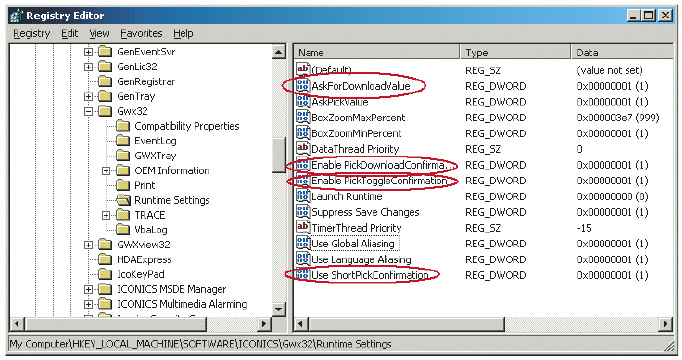
Task: Expand the GenLic32 key
Action: coord(88,67)
